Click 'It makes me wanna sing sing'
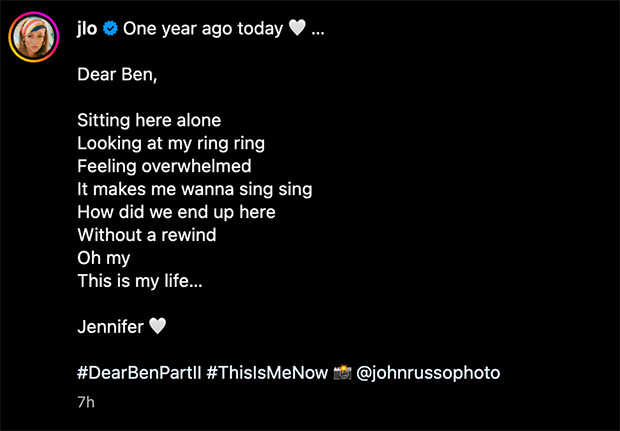This screenshot has width=620, height=431. [195, 190]
